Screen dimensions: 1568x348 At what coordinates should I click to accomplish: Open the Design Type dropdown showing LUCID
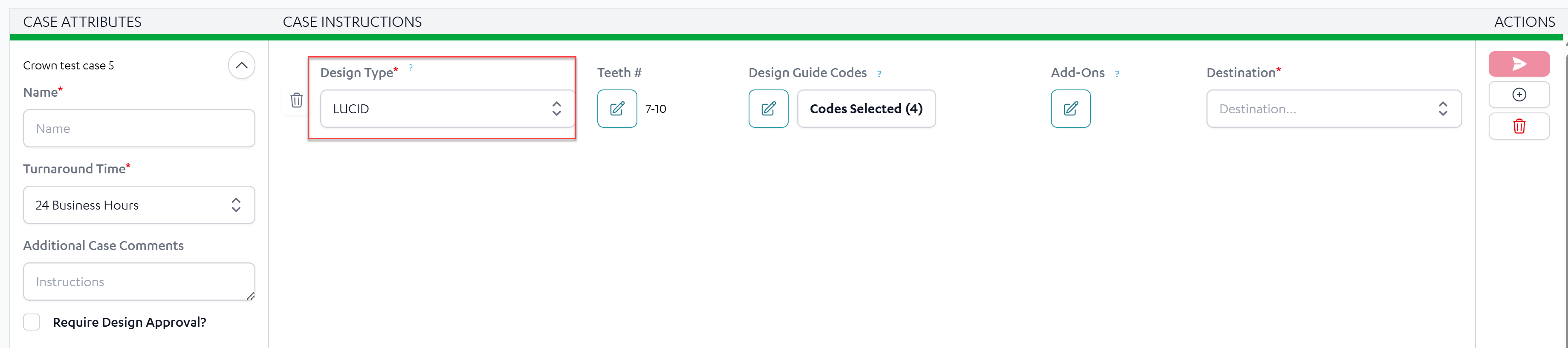click(447, 109)
